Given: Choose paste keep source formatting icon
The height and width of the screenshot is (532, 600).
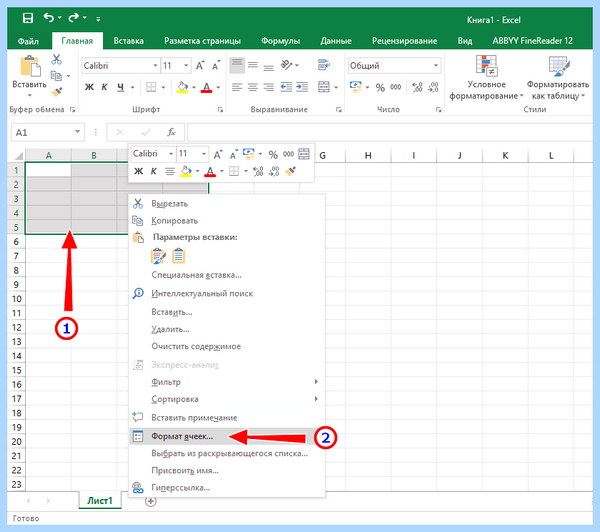Looking at the screenshot, I should point(158,256).
